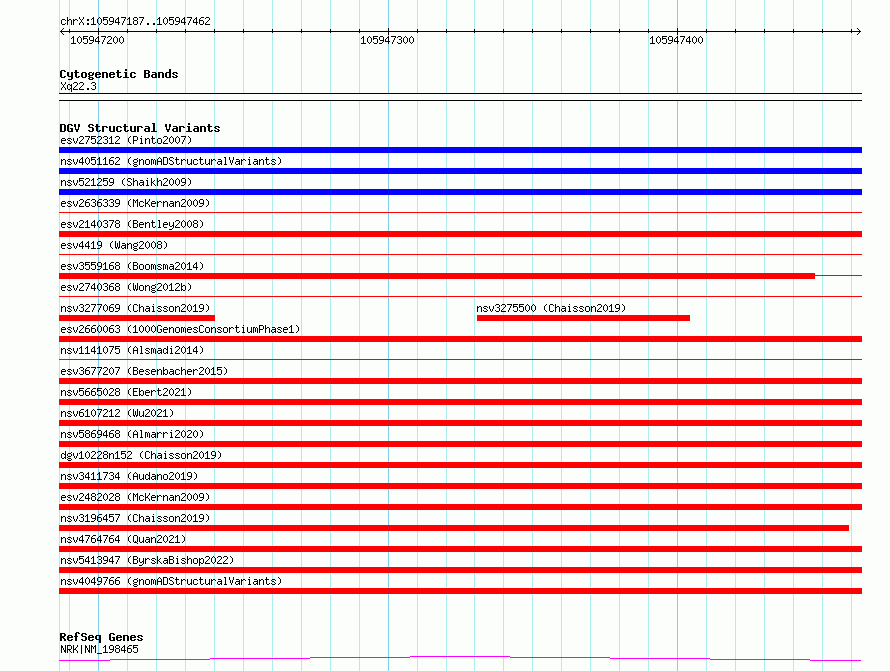
Task: Click the left arrow on the ruler
Action: click(62, 31)
